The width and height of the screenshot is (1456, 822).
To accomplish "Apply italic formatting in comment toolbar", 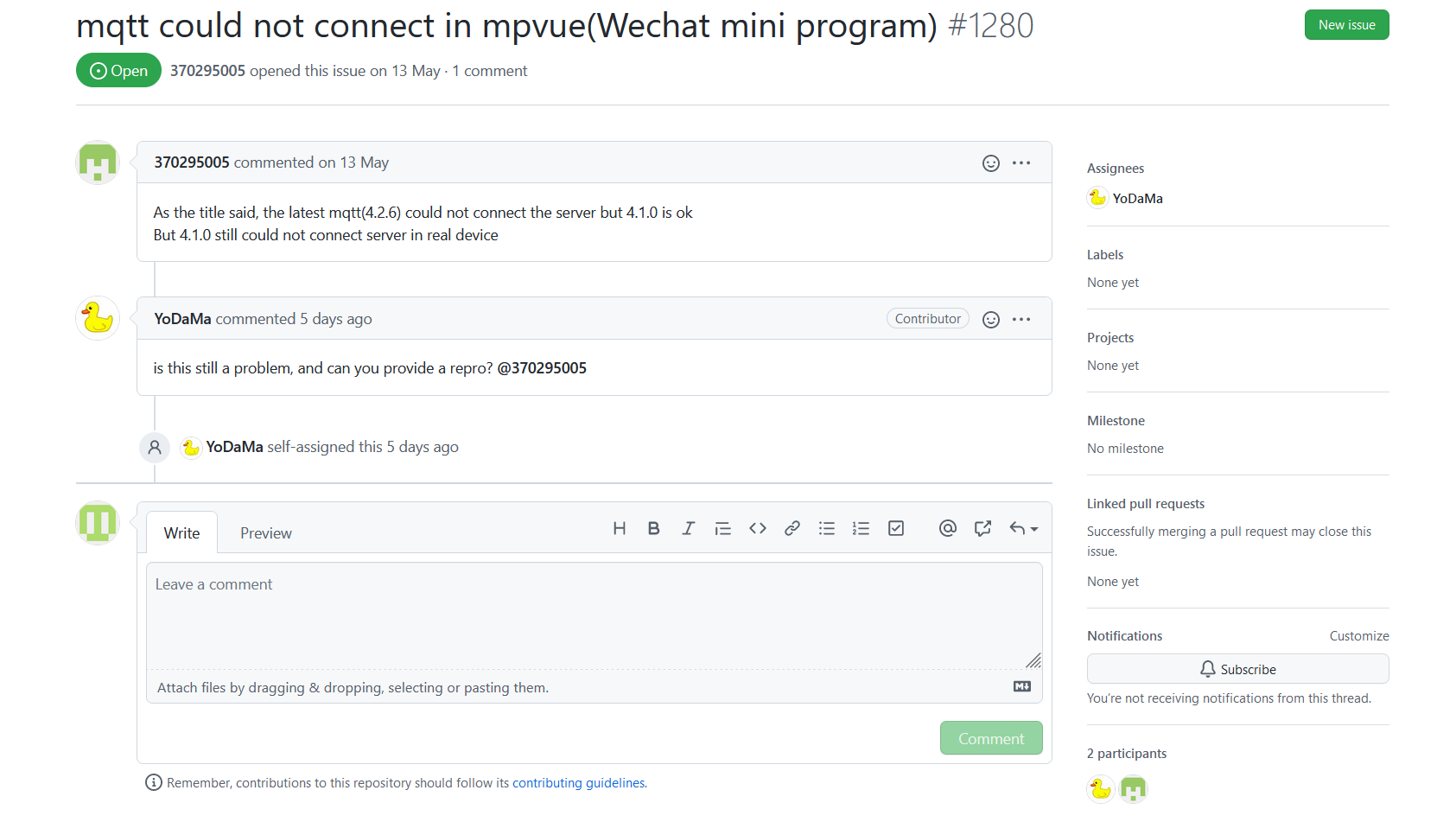I will [688, 528].
